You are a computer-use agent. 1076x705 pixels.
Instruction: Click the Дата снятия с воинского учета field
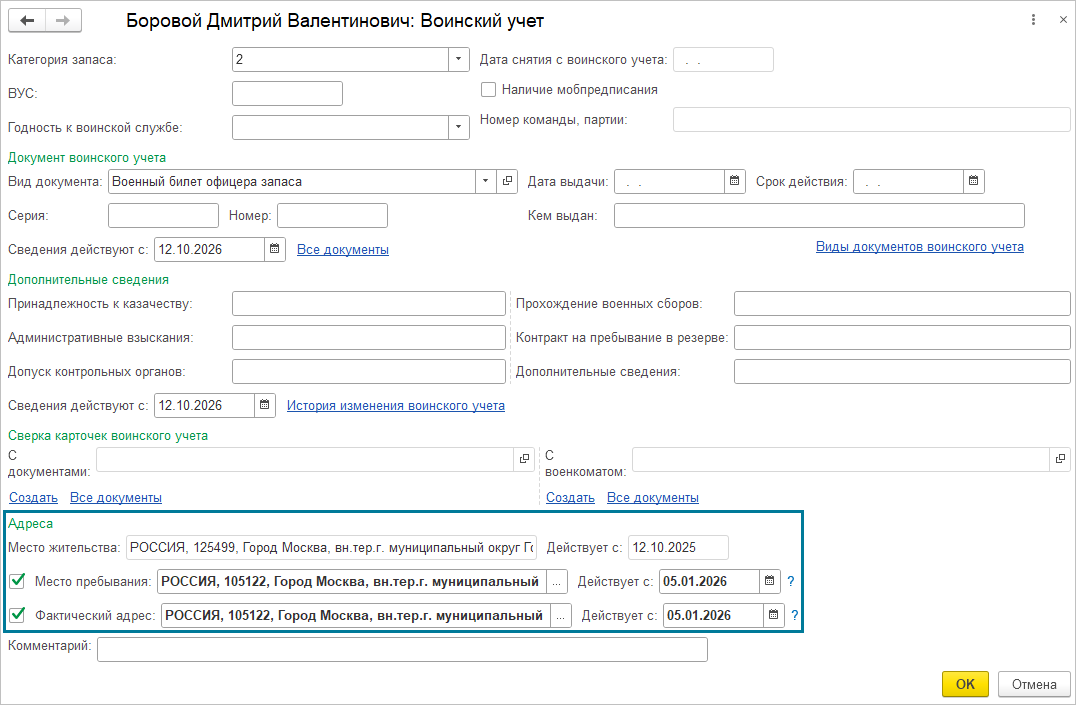click(723, 60)
